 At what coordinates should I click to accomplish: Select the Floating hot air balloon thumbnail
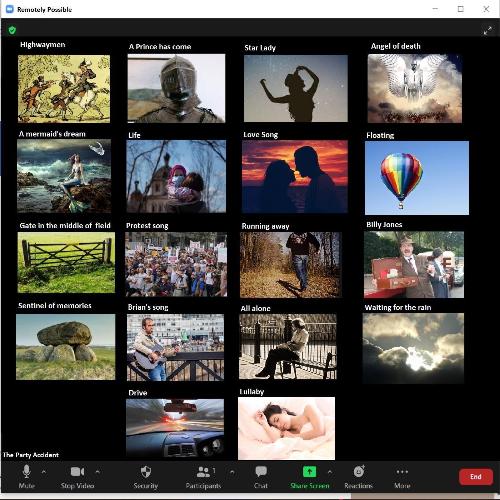point(417,178)
